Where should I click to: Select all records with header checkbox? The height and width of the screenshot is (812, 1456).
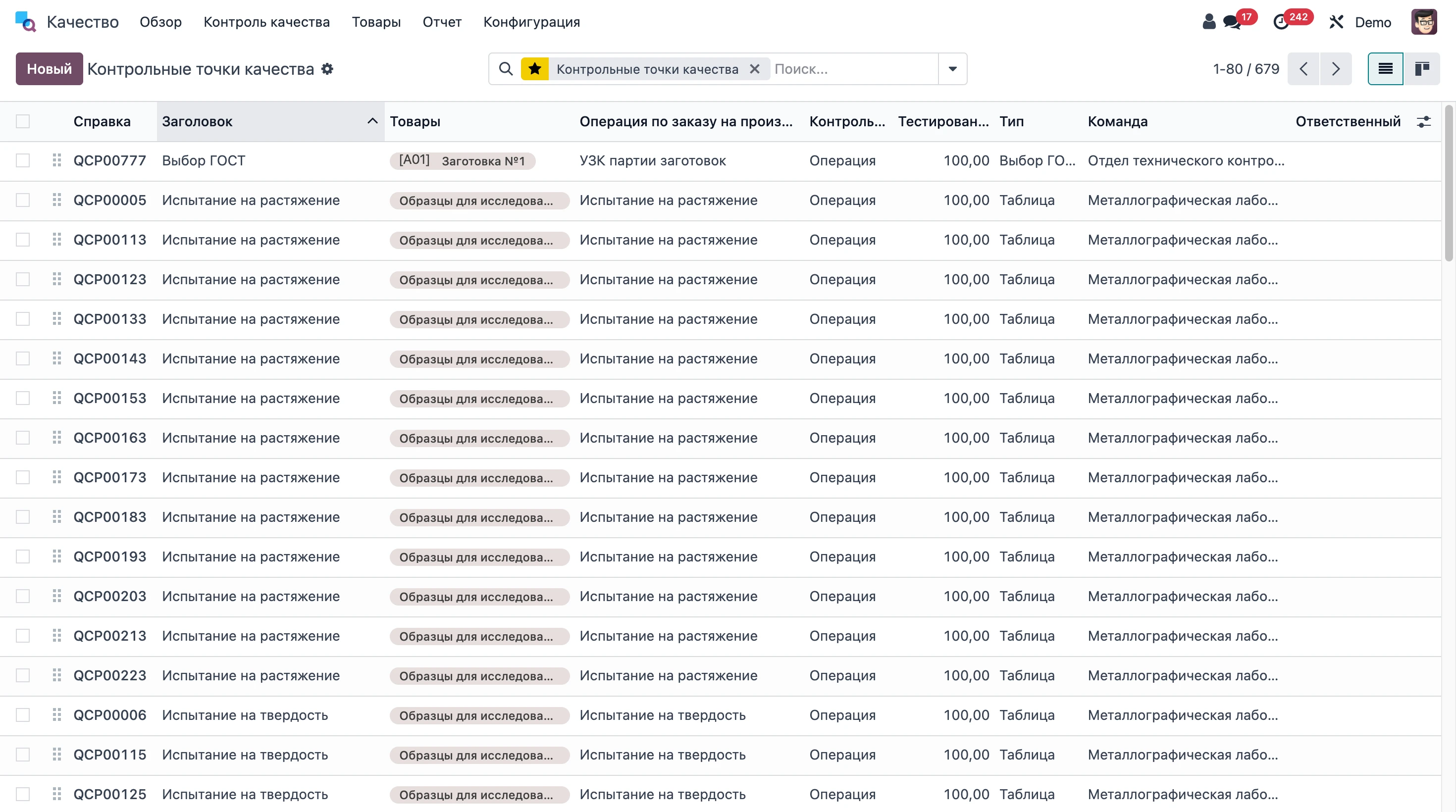[x=23, y=121]
